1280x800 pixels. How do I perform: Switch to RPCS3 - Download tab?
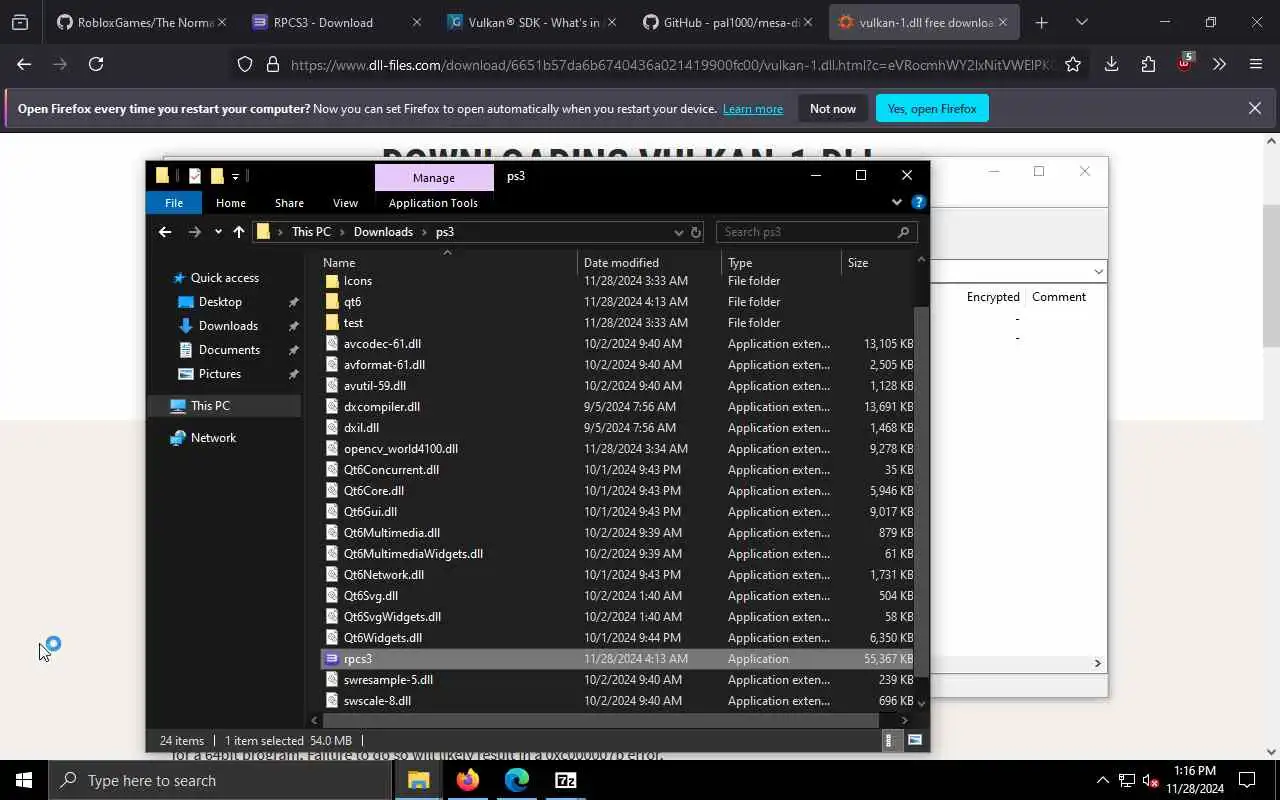(337, 22)
